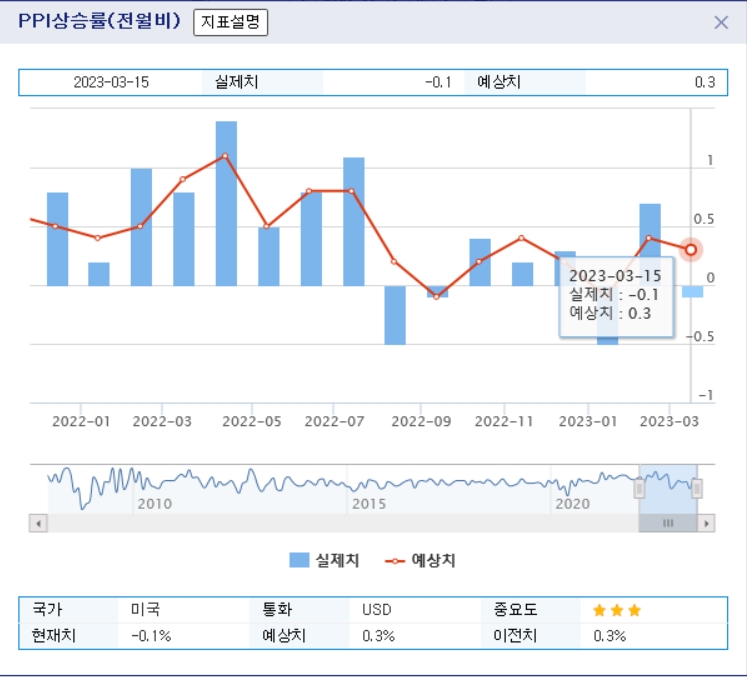Click the right range handle of navigator
747x677 pixels.
pyautogui.click(x=697, y=488)
